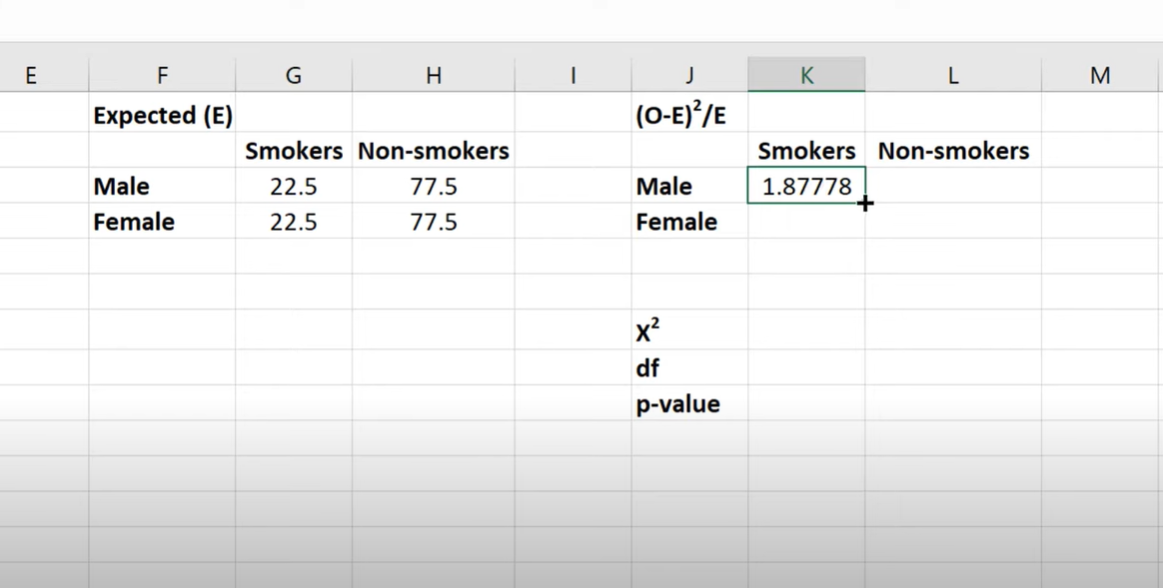
Task: Select Non-smokers header in column L
Action: [x=952, y=151]
